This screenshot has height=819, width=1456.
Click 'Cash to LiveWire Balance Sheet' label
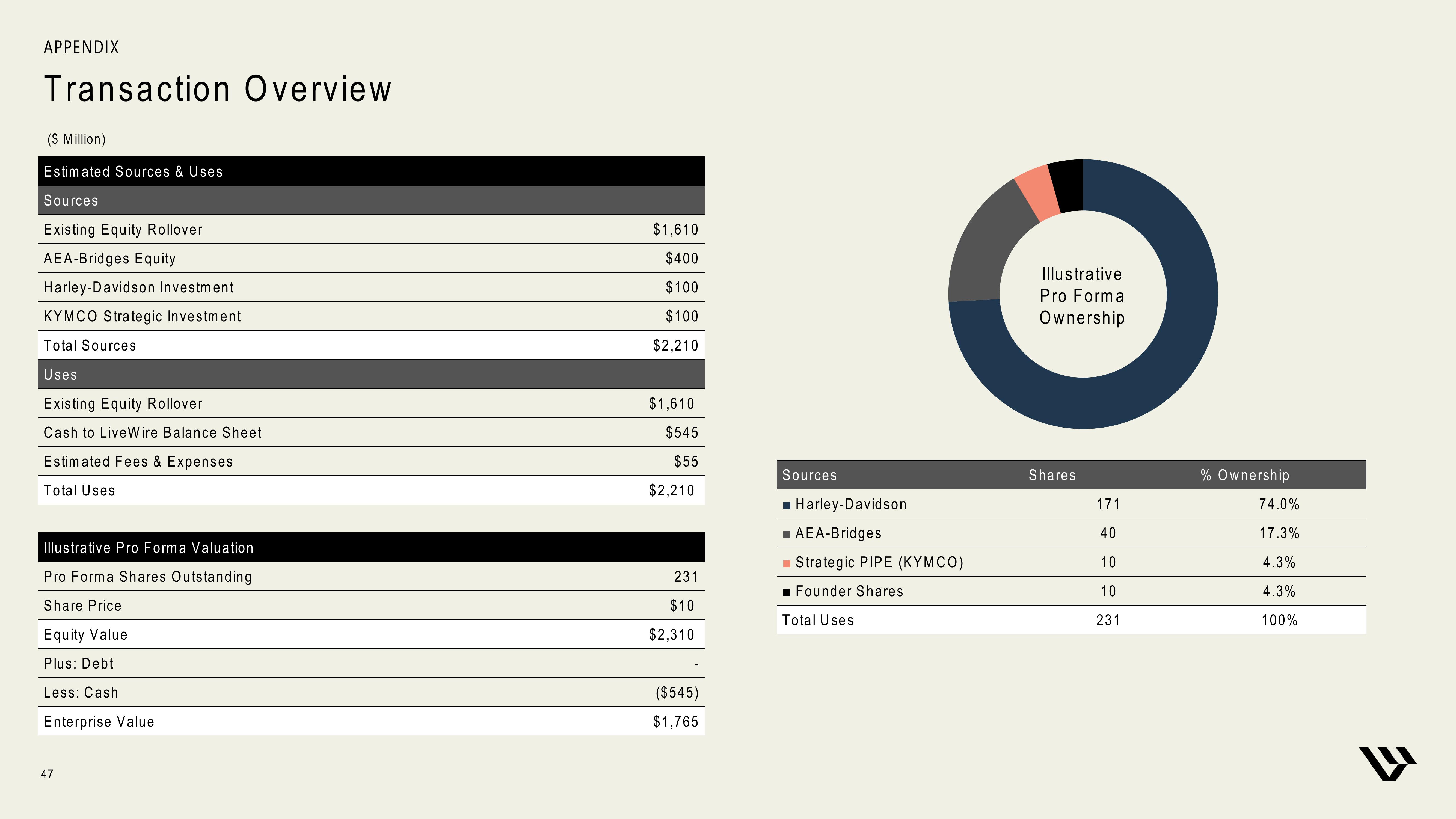tap(153, 432)
